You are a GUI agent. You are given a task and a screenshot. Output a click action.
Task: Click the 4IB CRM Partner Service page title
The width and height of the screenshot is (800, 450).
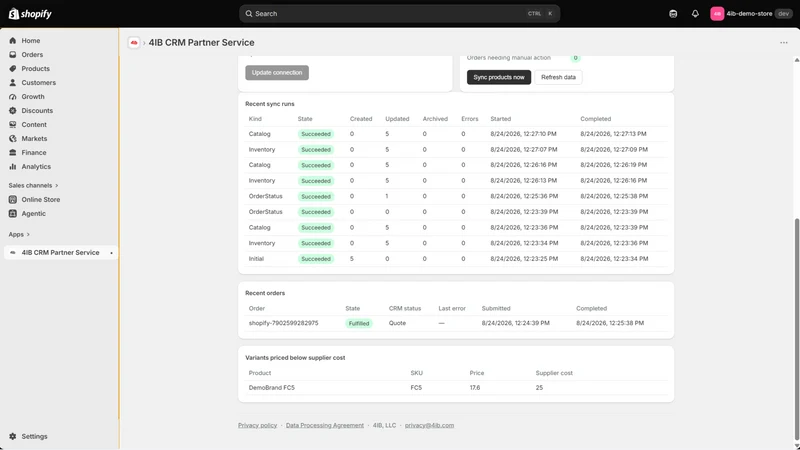[202, 42]
